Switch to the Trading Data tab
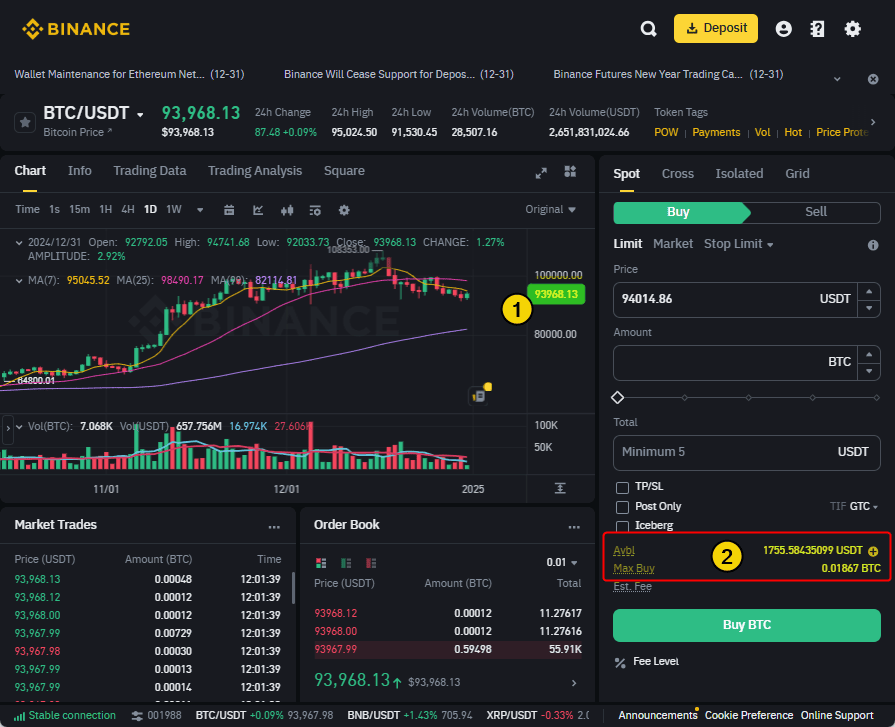Image resolution: width=895 pixels, height=727 pixels. (x=150, y=171)
